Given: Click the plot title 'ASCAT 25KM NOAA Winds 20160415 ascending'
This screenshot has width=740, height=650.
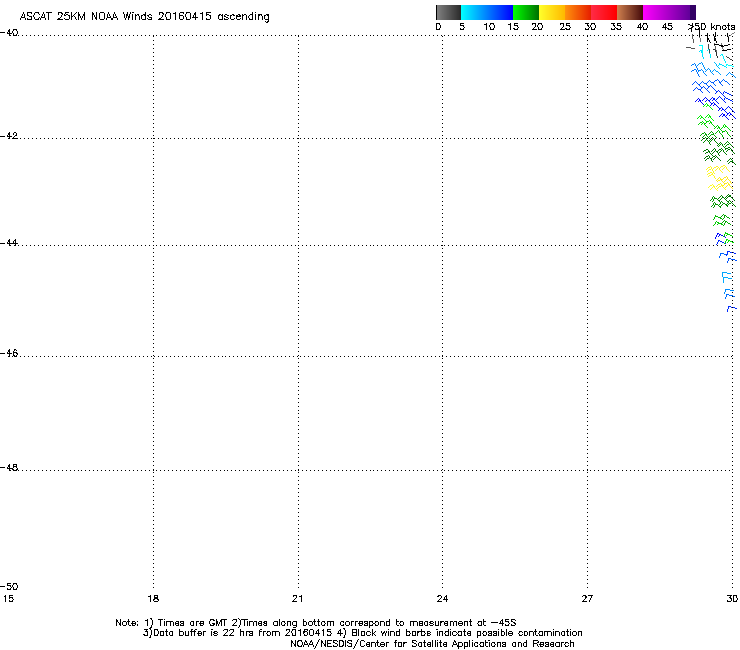Looking at the screenshot, I should point(144,17).
